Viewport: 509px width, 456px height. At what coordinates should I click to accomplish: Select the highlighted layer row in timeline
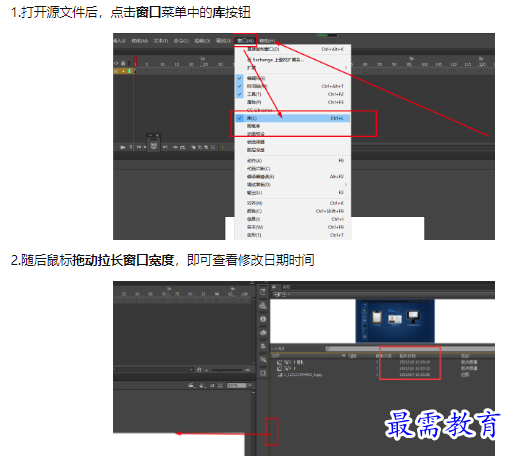(124, 71)
